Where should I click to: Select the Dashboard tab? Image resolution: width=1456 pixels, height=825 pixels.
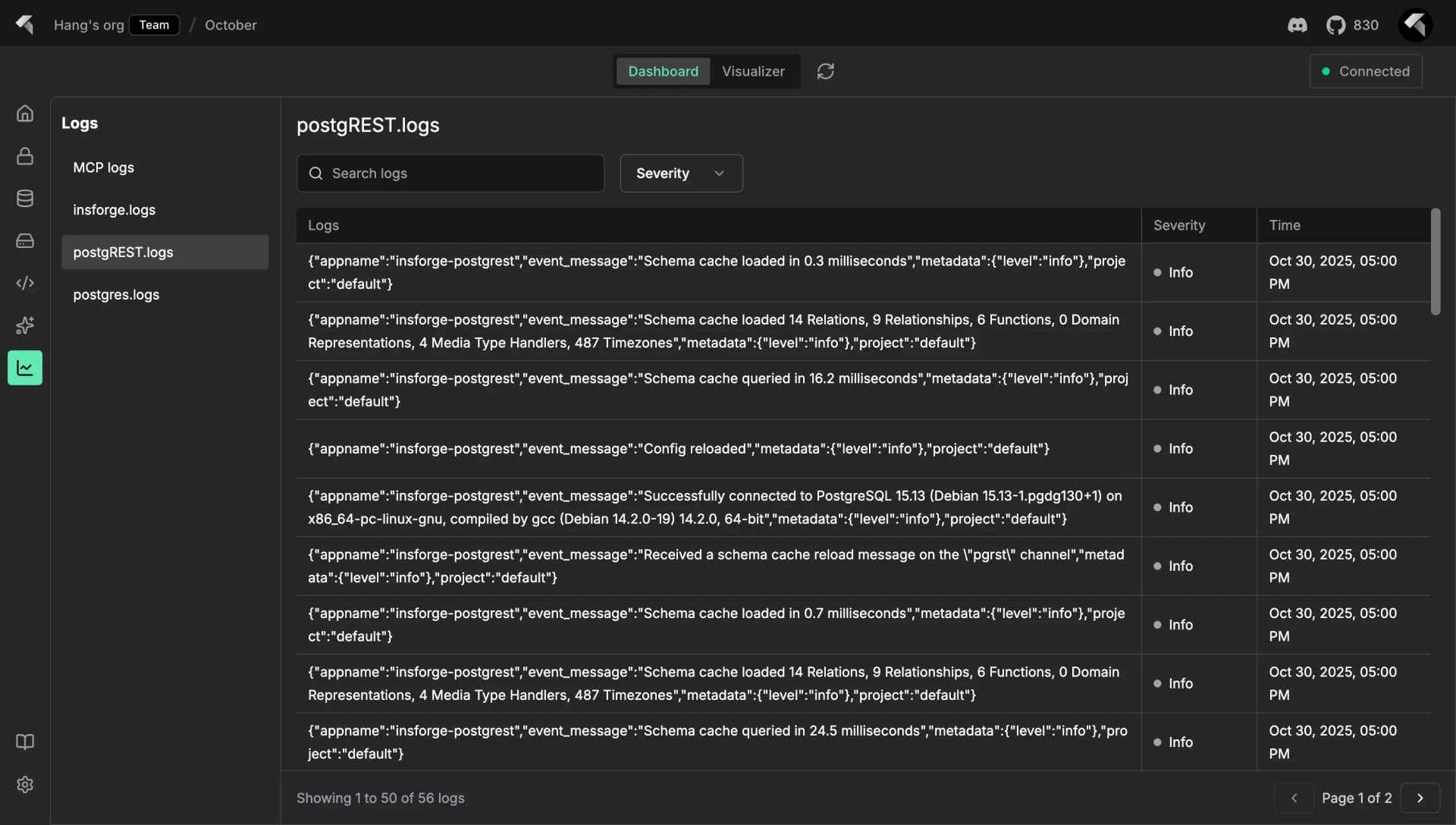pyautogui.click(x=663, y=71)
